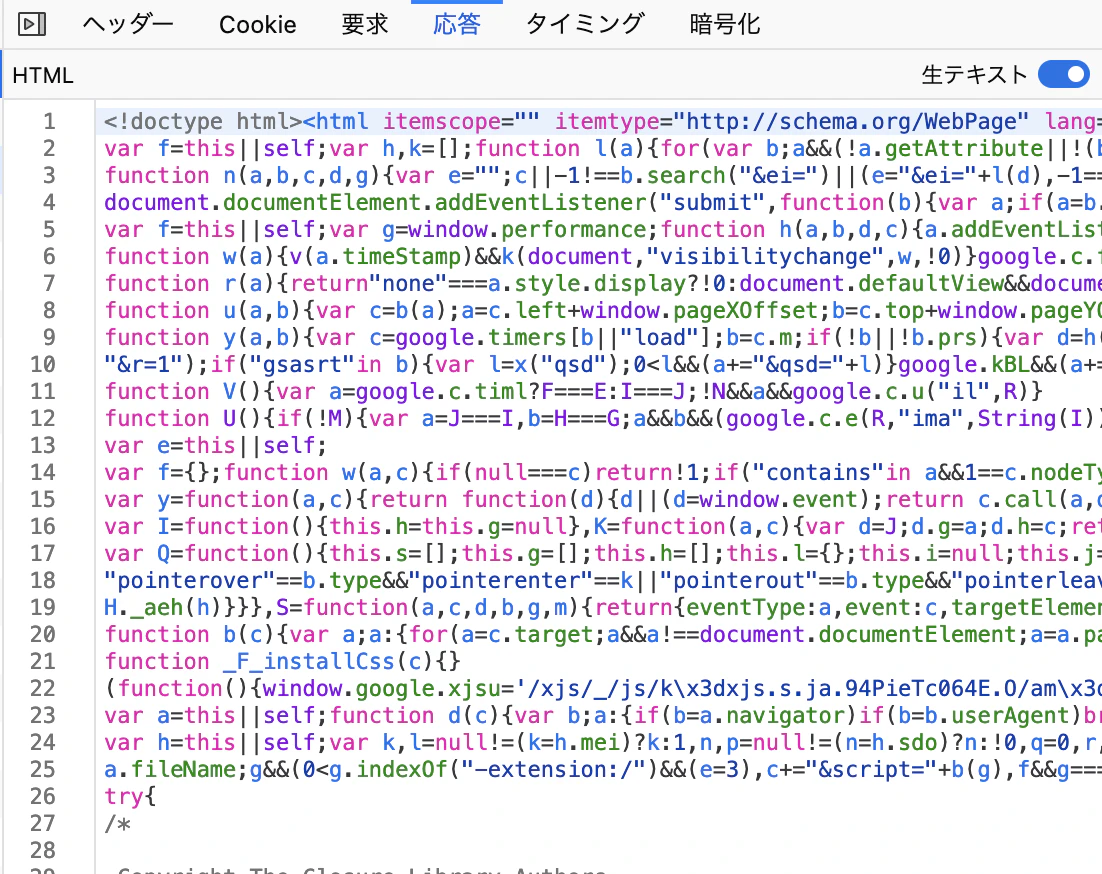The image size is (1102, 874).
Task: Open the 要求 tab
Action: [365, 25]
